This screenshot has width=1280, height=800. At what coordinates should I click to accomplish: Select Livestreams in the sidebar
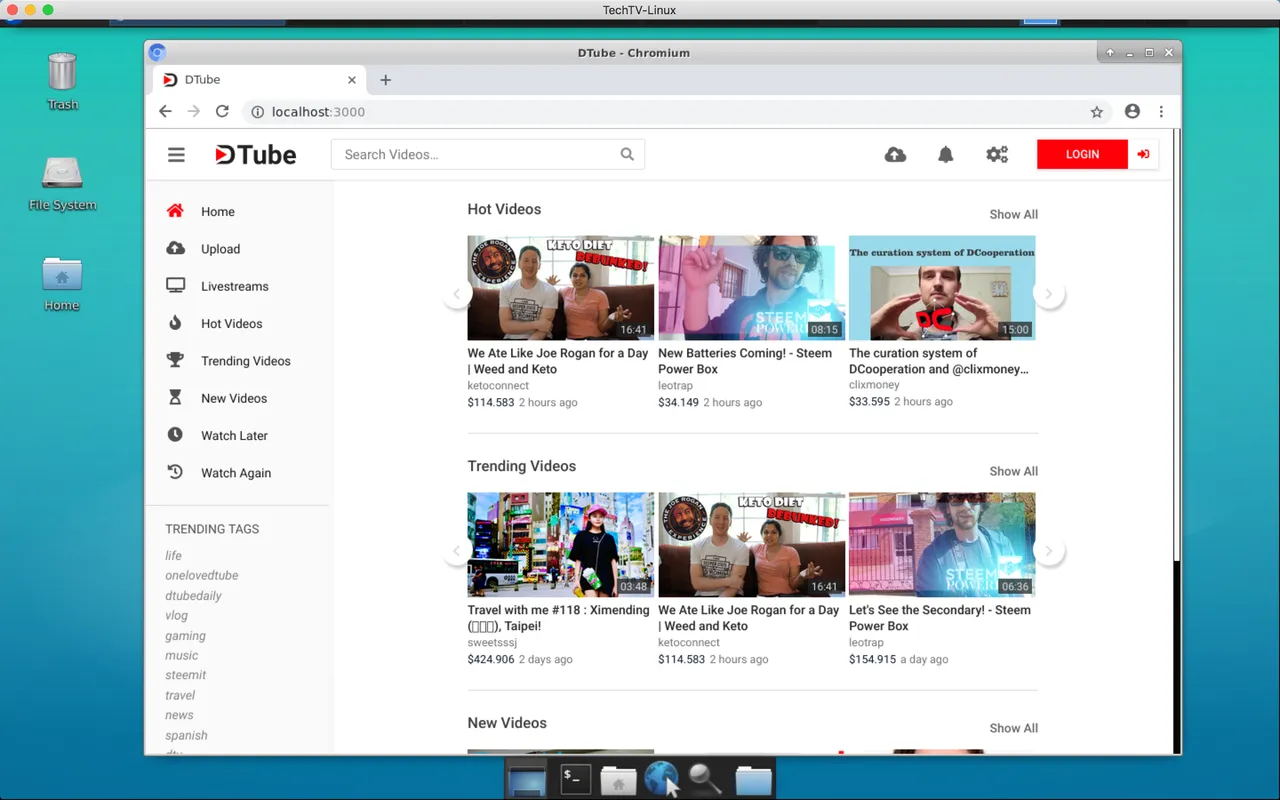click(x=235, y=286)
